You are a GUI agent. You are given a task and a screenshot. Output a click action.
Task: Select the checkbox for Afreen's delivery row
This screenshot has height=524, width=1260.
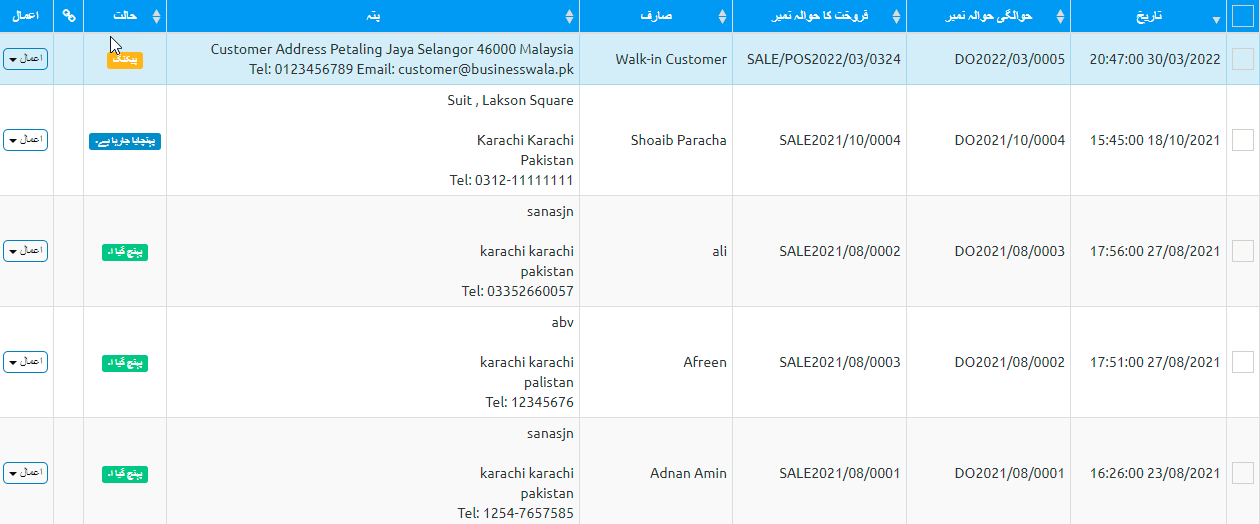tap(1243, 362)
